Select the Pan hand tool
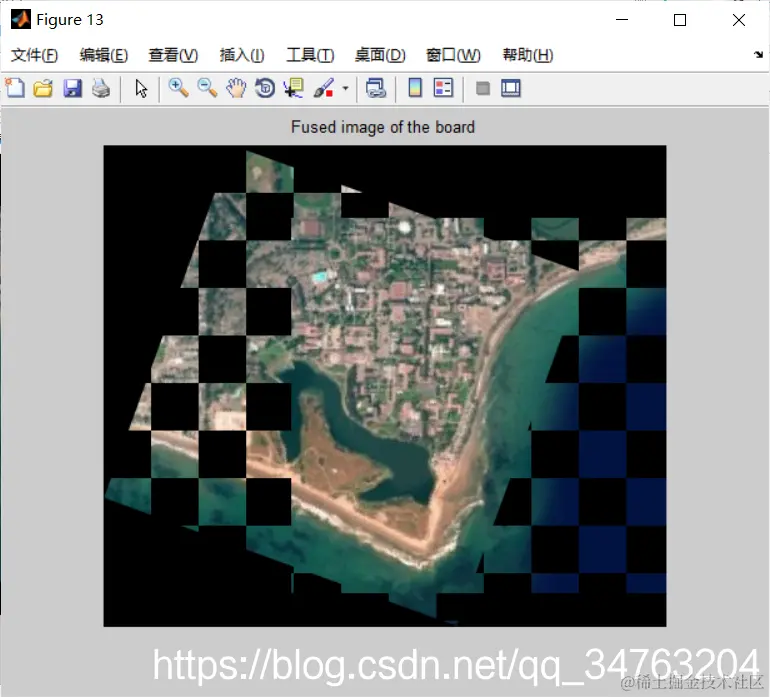 pos(236,88)
